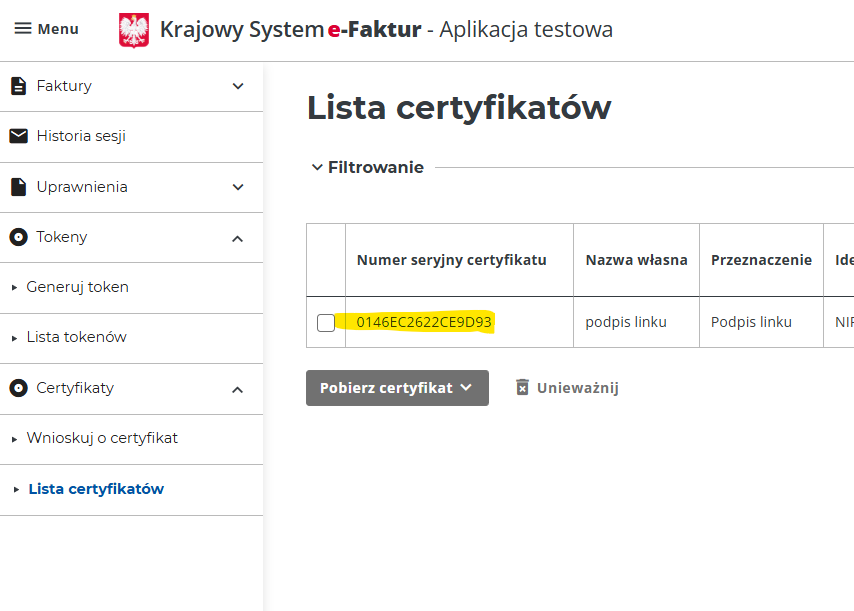Open Generuj token menu item
Screen dimensions: 854x611
click(77, 287)
